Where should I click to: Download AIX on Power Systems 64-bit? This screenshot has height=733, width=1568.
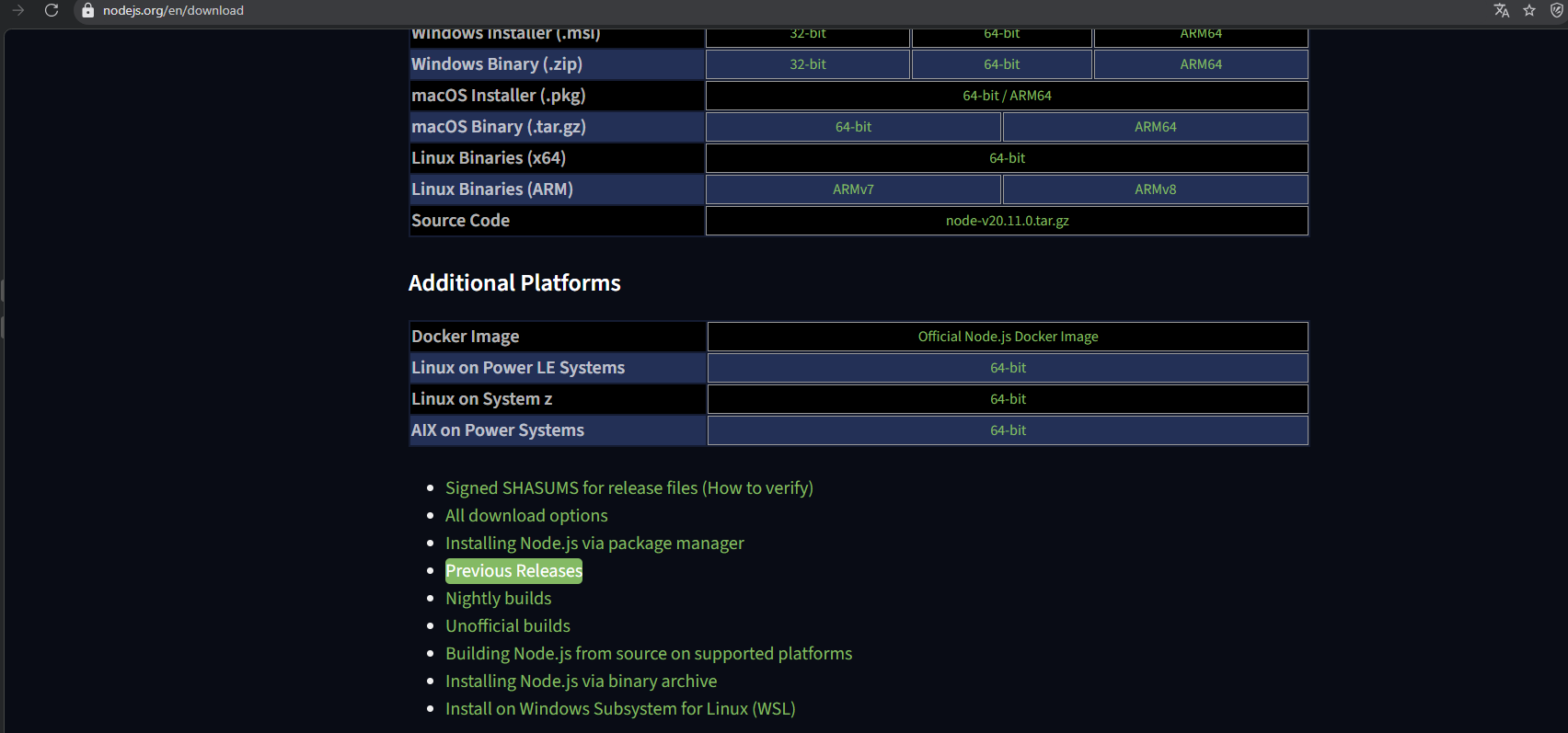pos(1008,430)
